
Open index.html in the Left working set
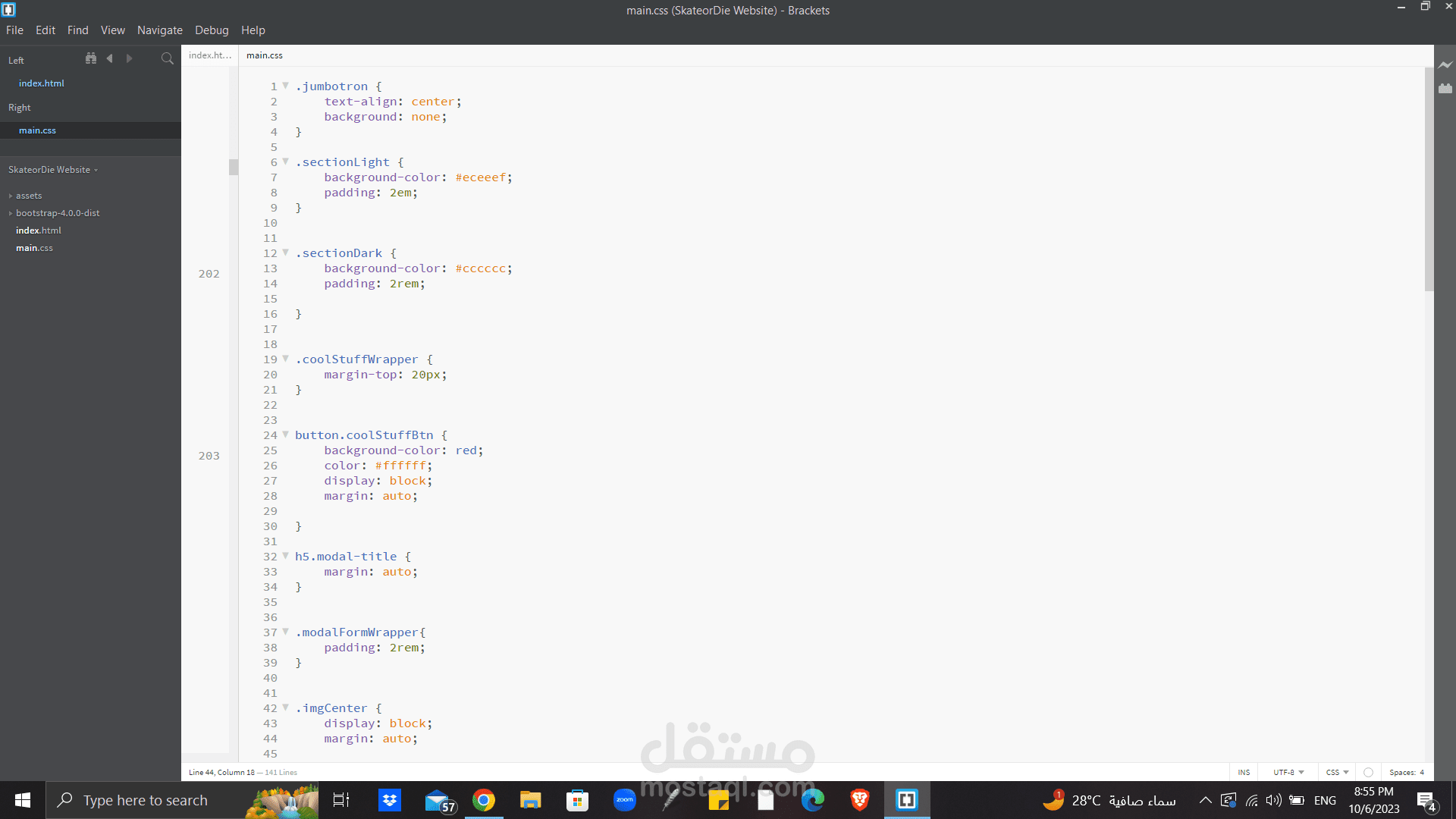pyautogui.click(x=42, y=83)
